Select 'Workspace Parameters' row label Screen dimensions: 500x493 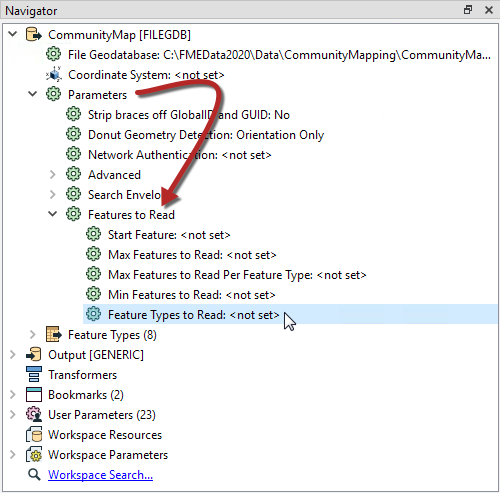[108, 455]
